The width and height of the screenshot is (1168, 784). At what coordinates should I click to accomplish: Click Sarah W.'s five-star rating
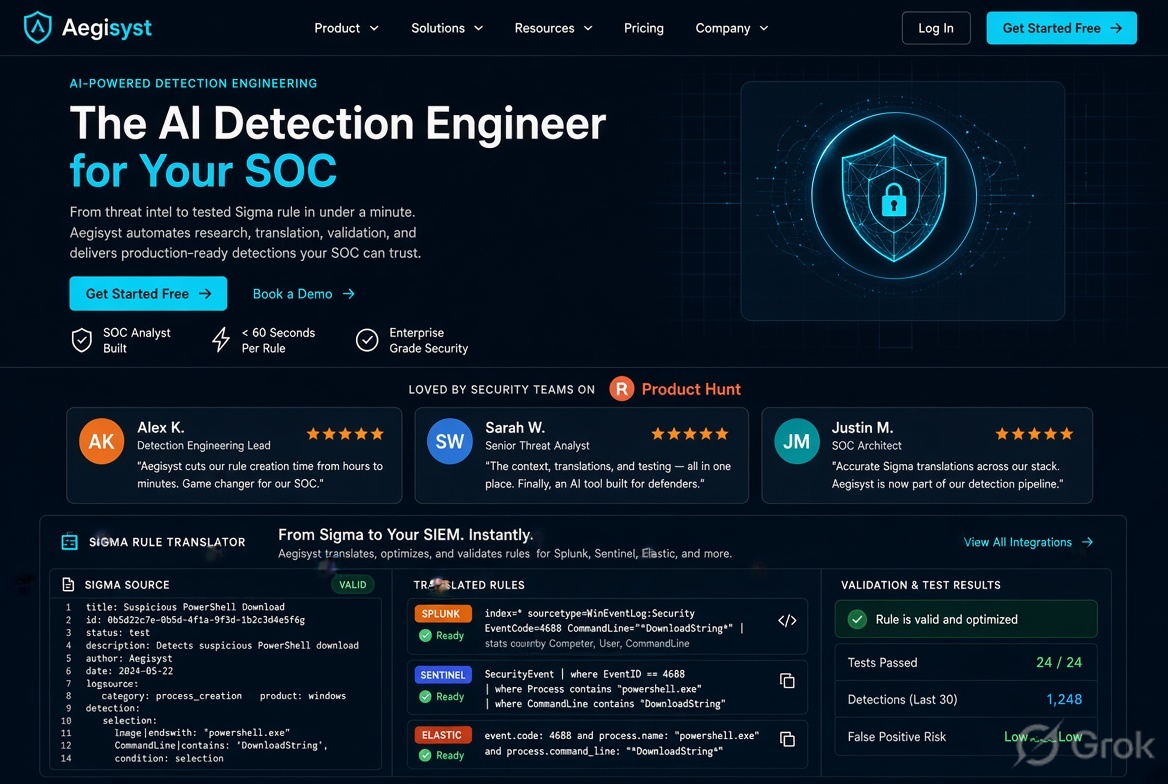pyautogui.click(x=690, y=434)
